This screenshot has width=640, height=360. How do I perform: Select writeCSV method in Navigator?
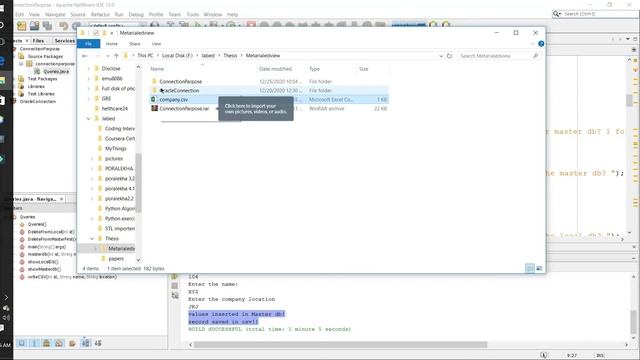point(72,277)
